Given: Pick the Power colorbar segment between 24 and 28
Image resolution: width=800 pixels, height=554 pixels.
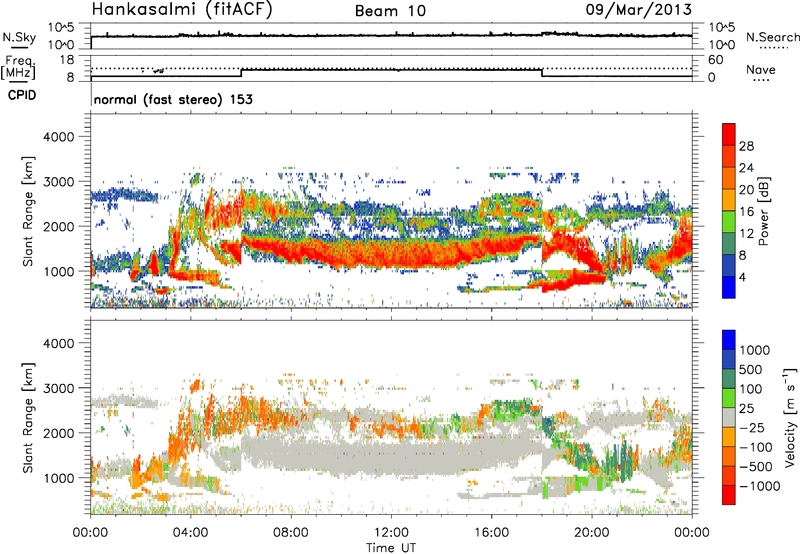Looking at the screenshot, I should pyautogui.click(x=729, y=156).
